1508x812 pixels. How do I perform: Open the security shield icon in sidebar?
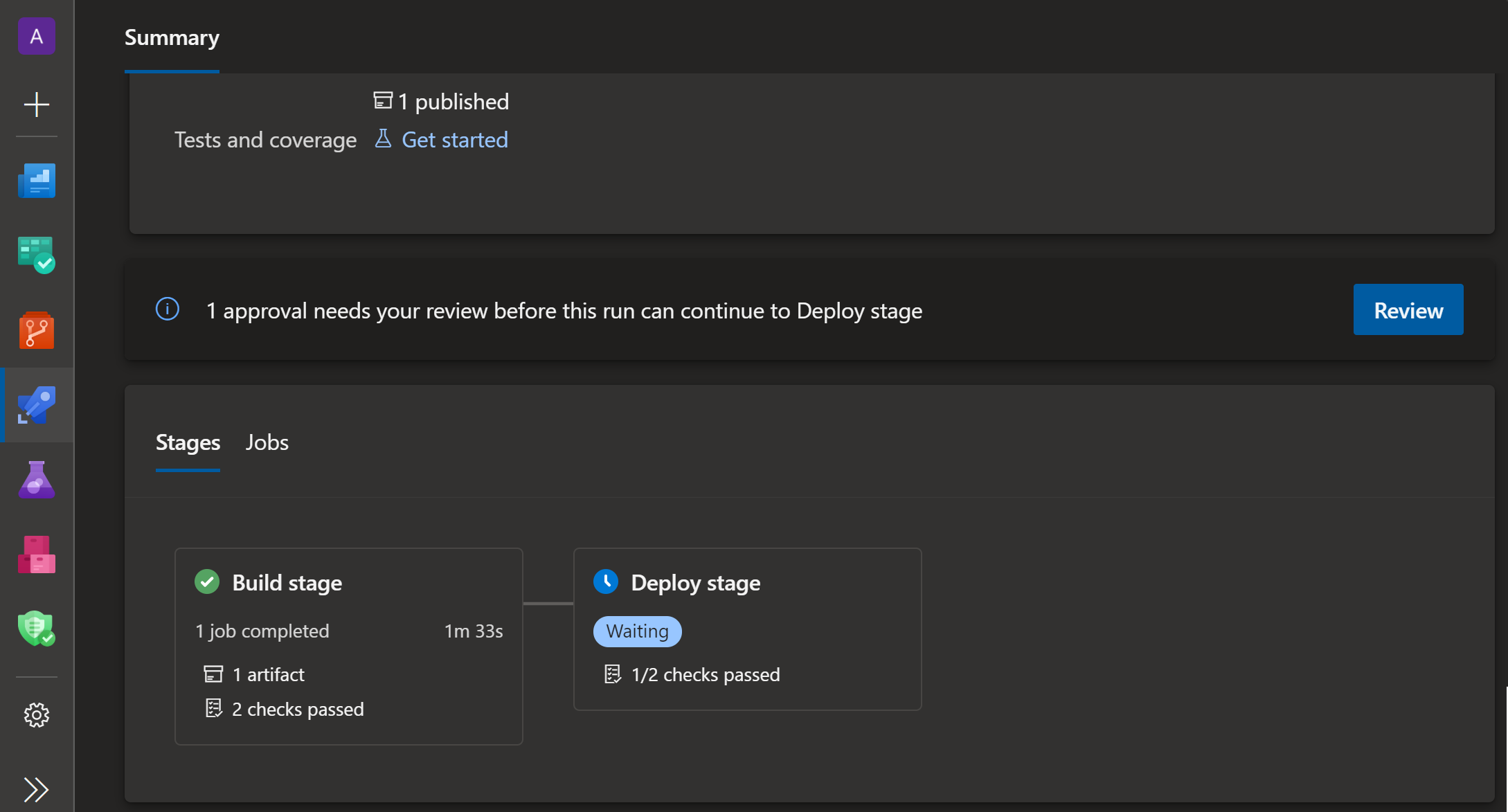coord(36,629)
